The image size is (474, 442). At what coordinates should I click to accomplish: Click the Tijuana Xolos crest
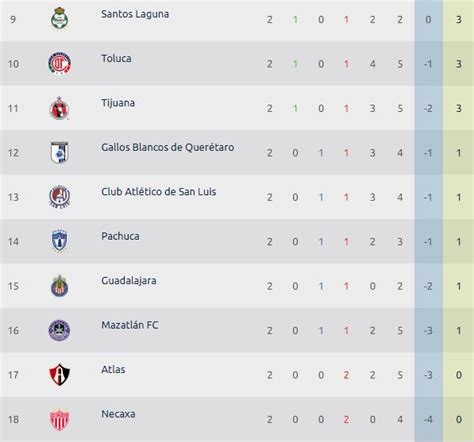tap(60, 108)
